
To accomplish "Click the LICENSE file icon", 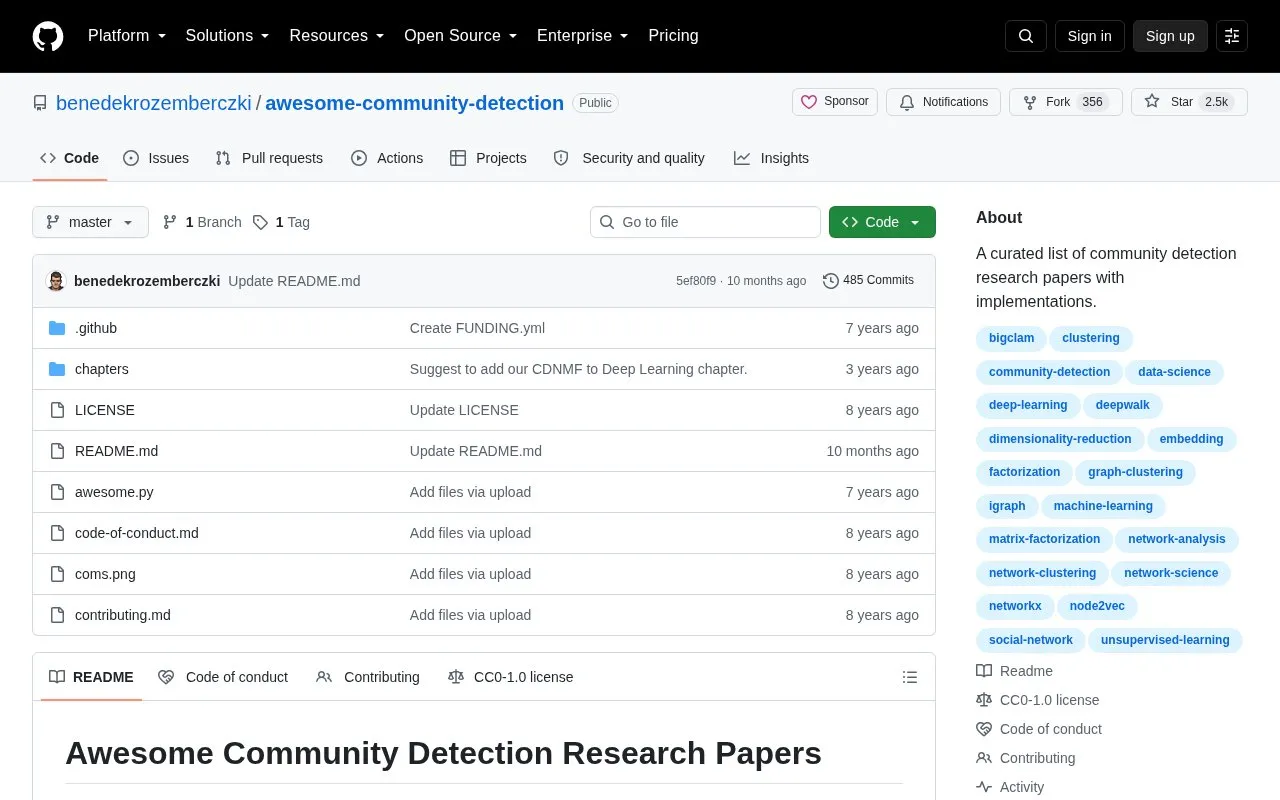I will pos(57,410).
